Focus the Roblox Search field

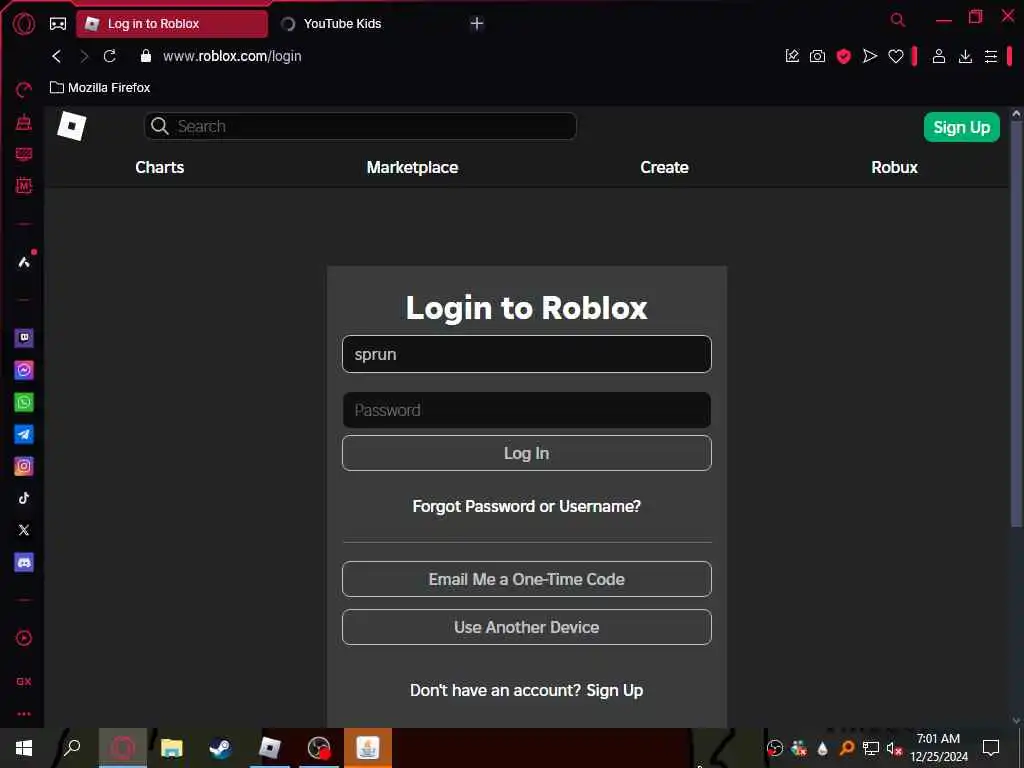click(360, 126)
